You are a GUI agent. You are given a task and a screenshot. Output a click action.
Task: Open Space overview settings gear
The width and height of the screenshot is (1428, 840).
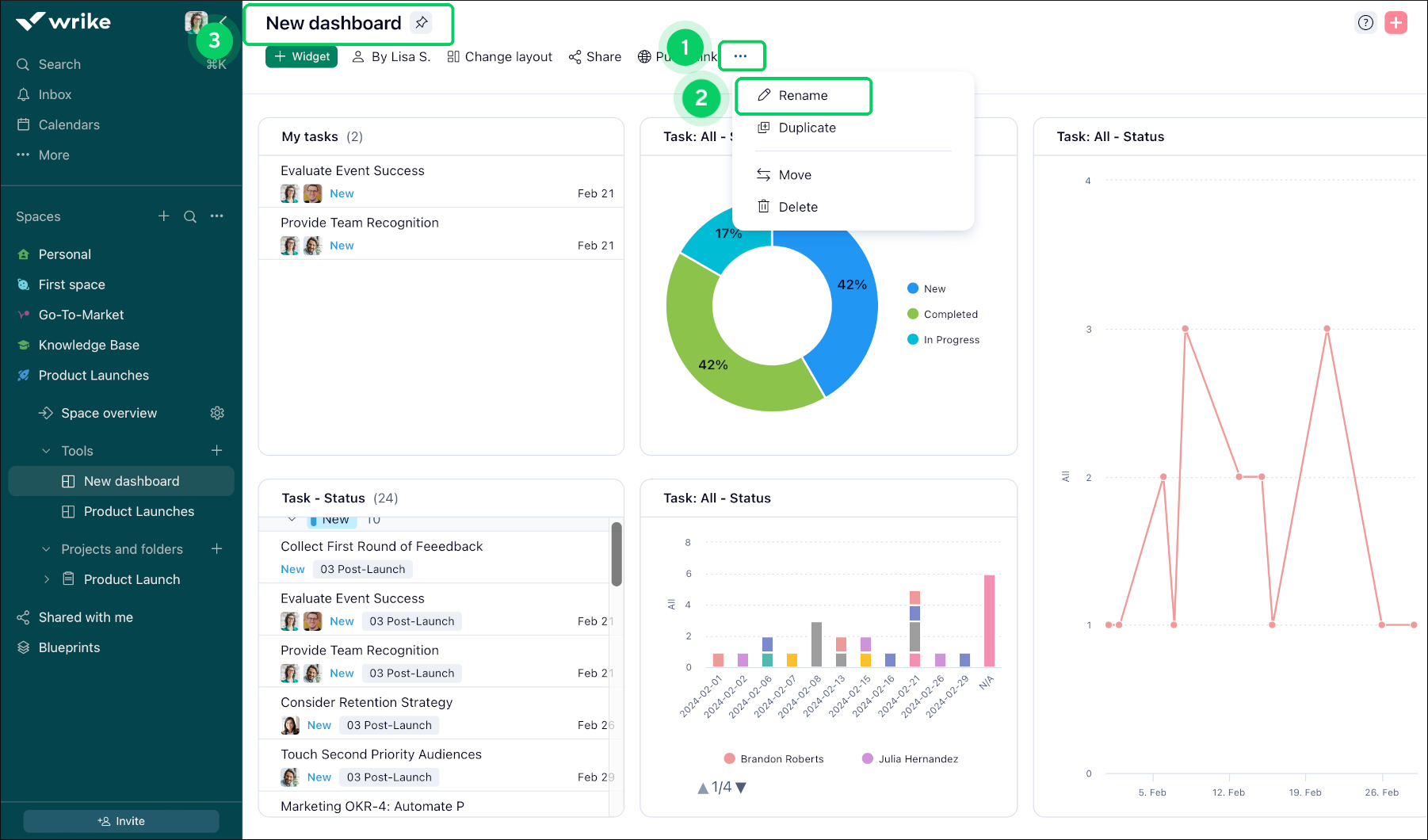[217, 413]
